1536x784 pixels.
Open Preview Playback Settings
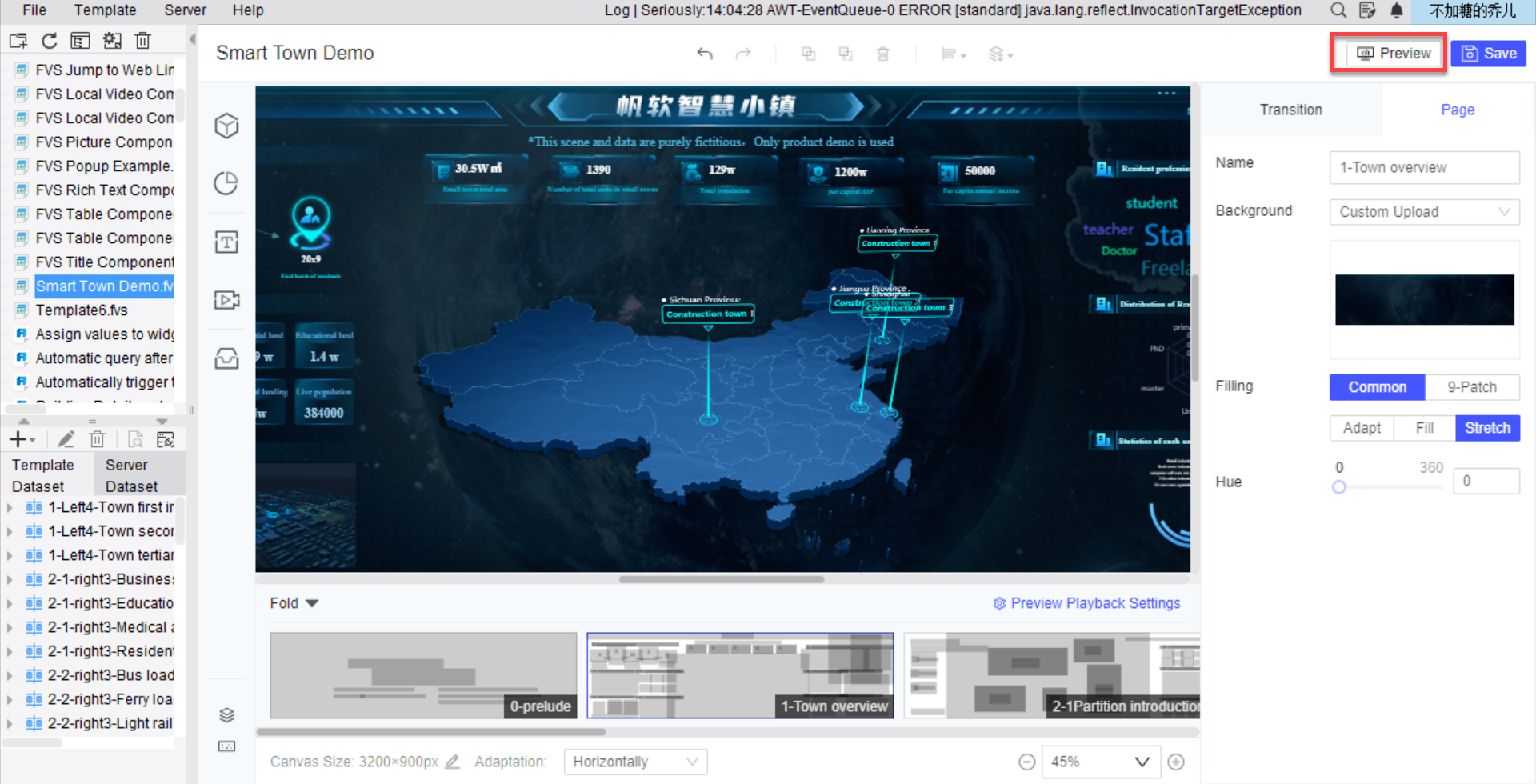coord(1086,602)
